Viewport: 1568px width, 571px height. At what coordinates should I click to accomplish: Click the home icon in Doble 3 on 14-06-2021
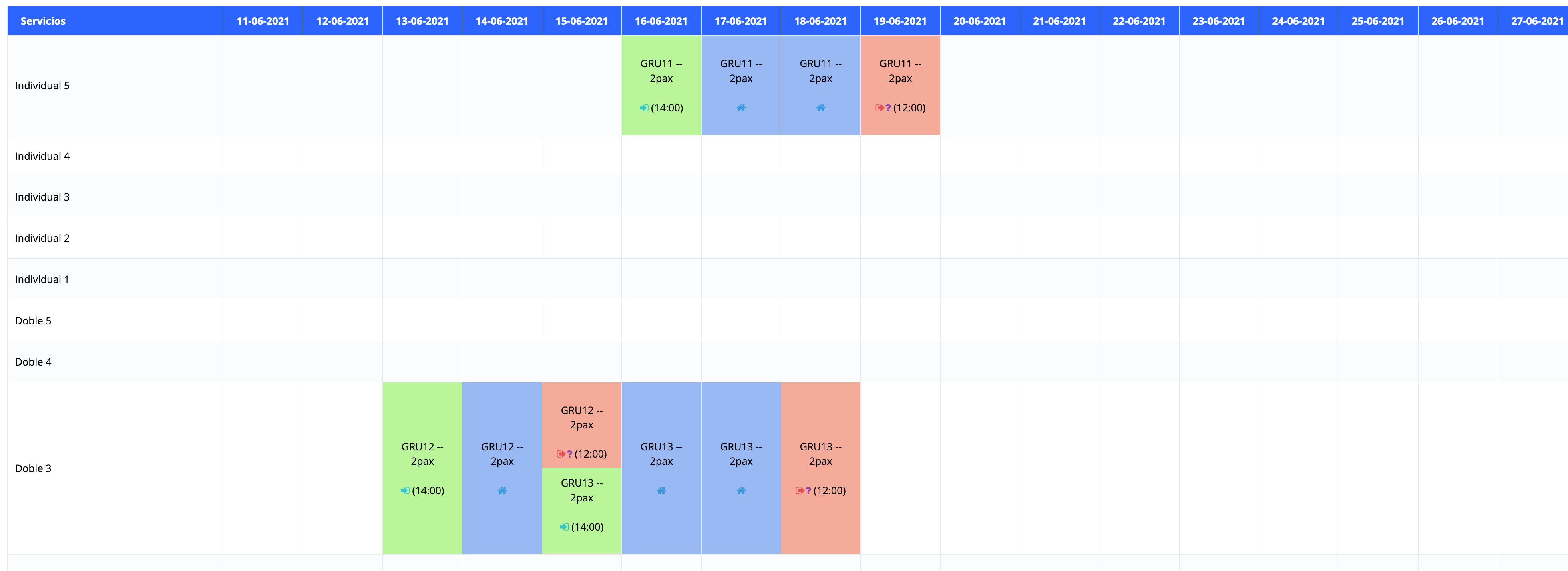[502, 491]
